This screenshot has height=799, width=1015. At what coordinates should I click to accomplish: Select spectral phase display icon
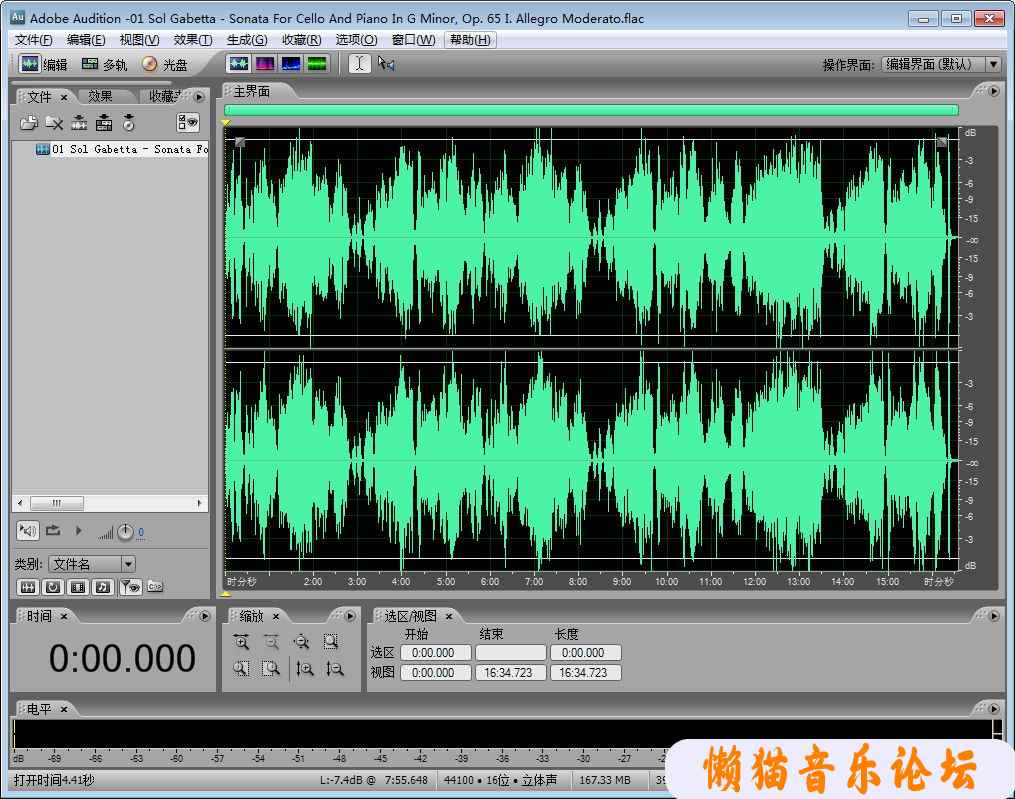317,63
